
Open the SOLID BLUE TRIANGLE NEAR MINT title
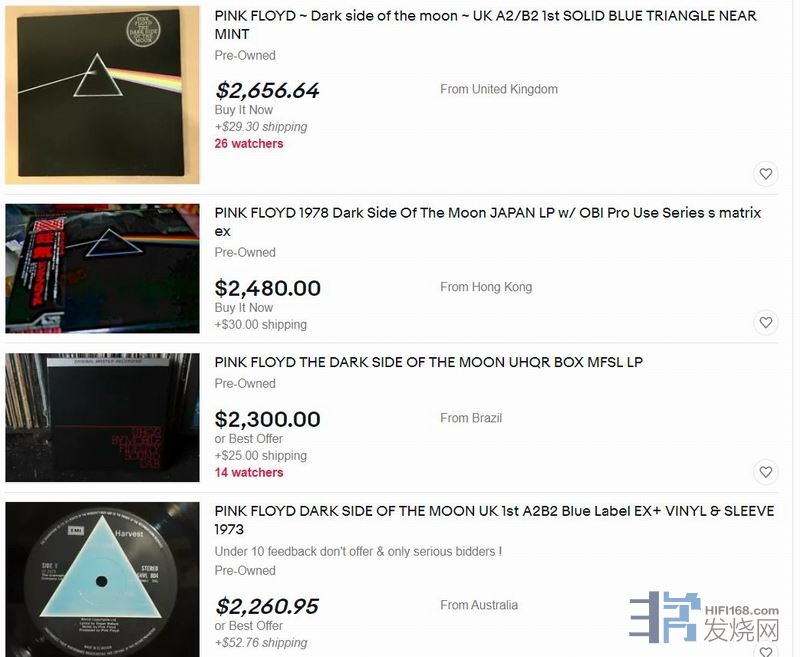pos(485,25)
